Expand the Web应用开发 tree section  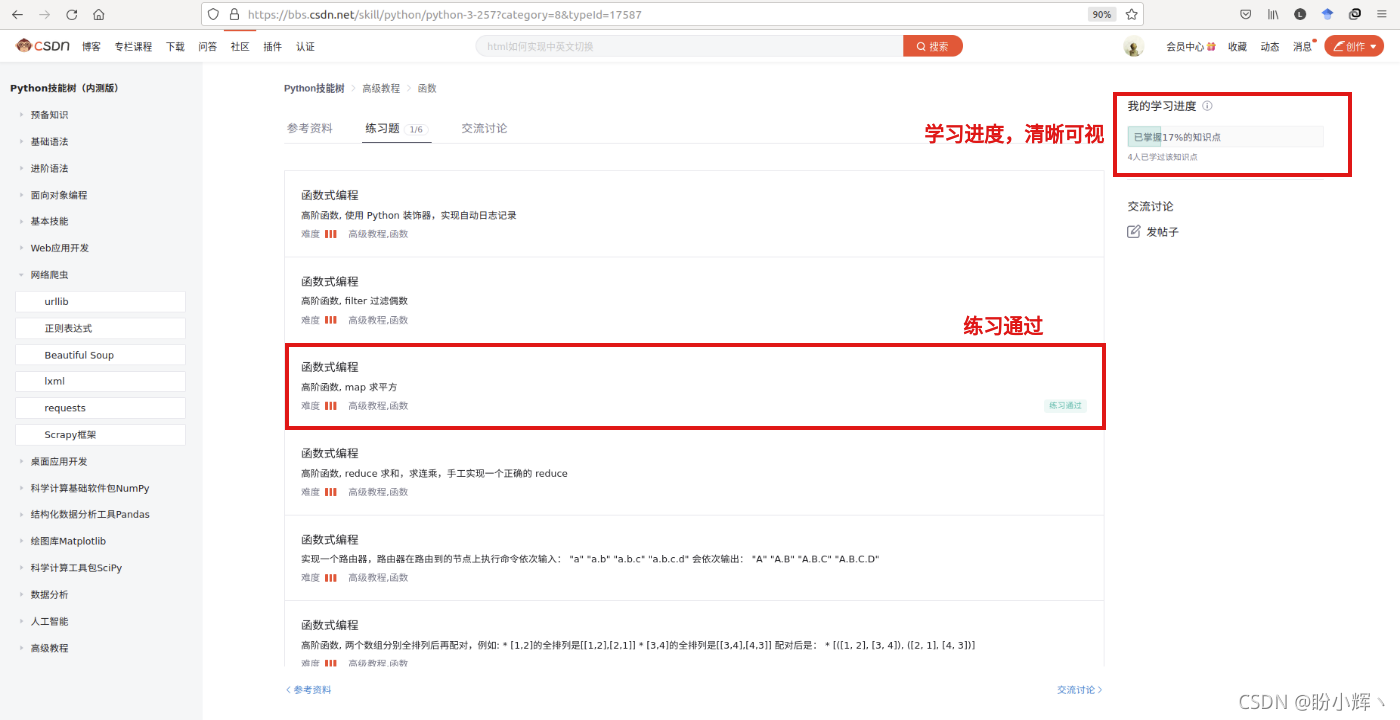[x=59, y=248]
